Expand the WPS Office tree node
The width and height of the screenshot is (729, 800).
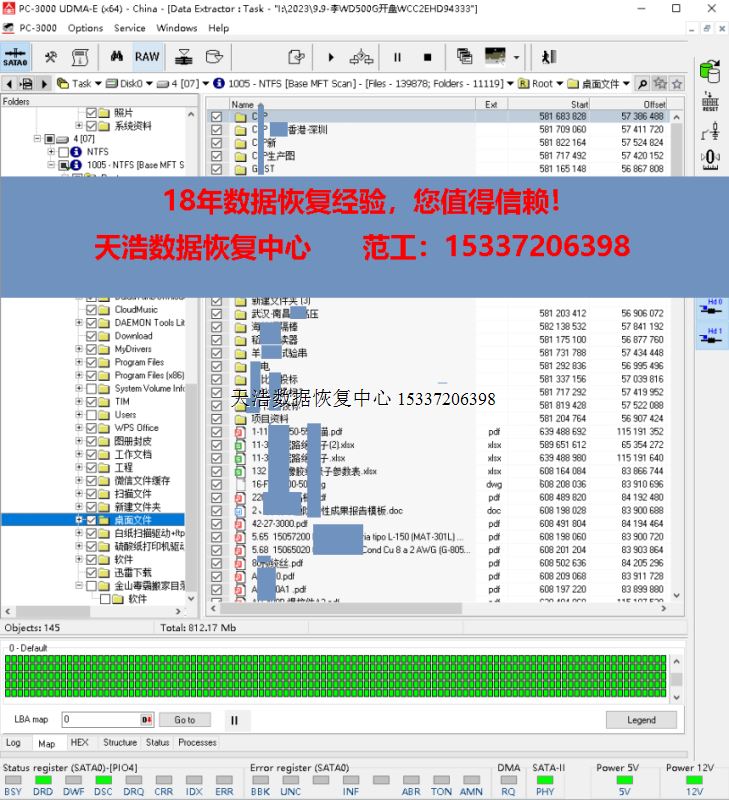[79, 428]
